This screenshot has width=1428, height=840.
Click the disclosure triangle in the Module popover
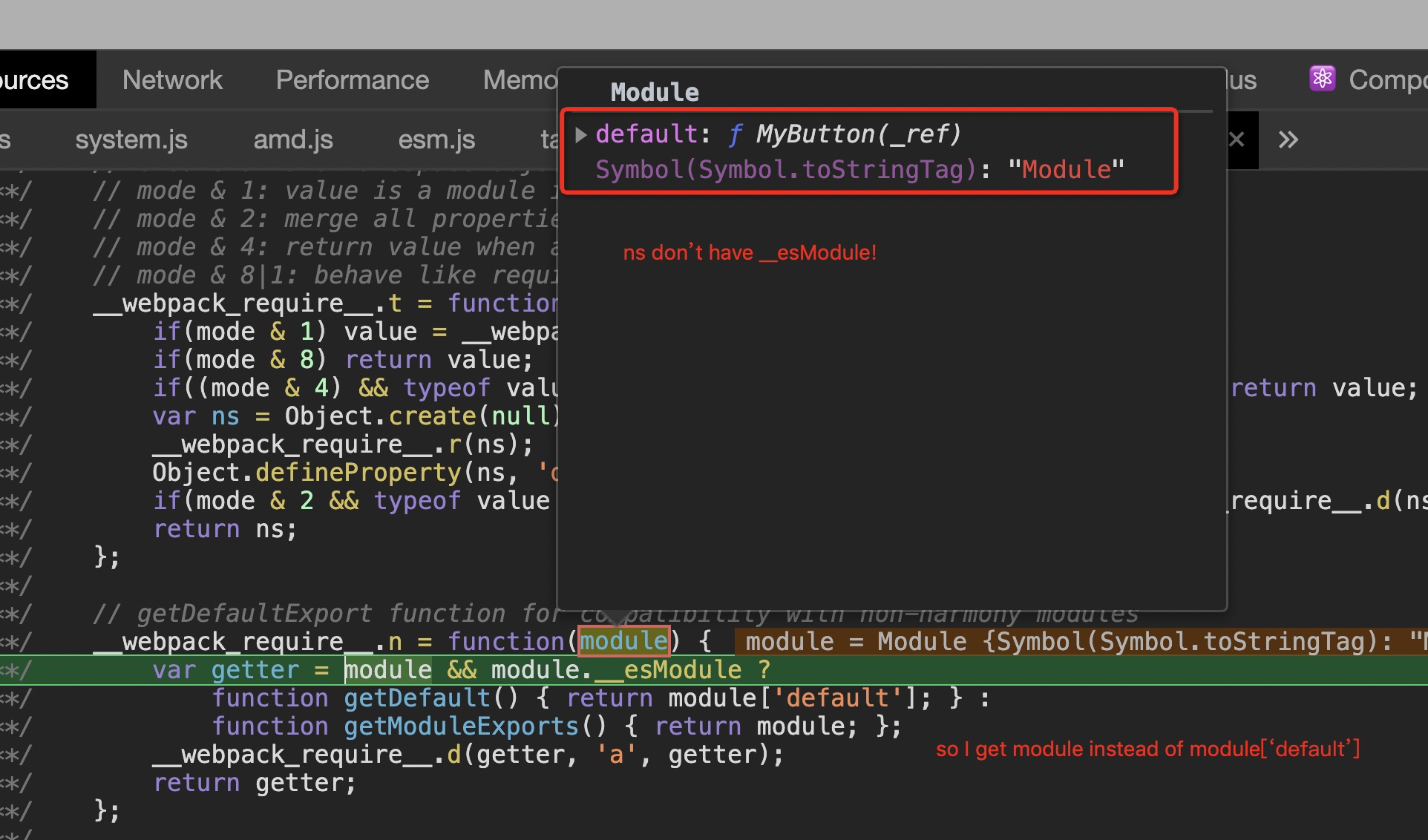581,134
